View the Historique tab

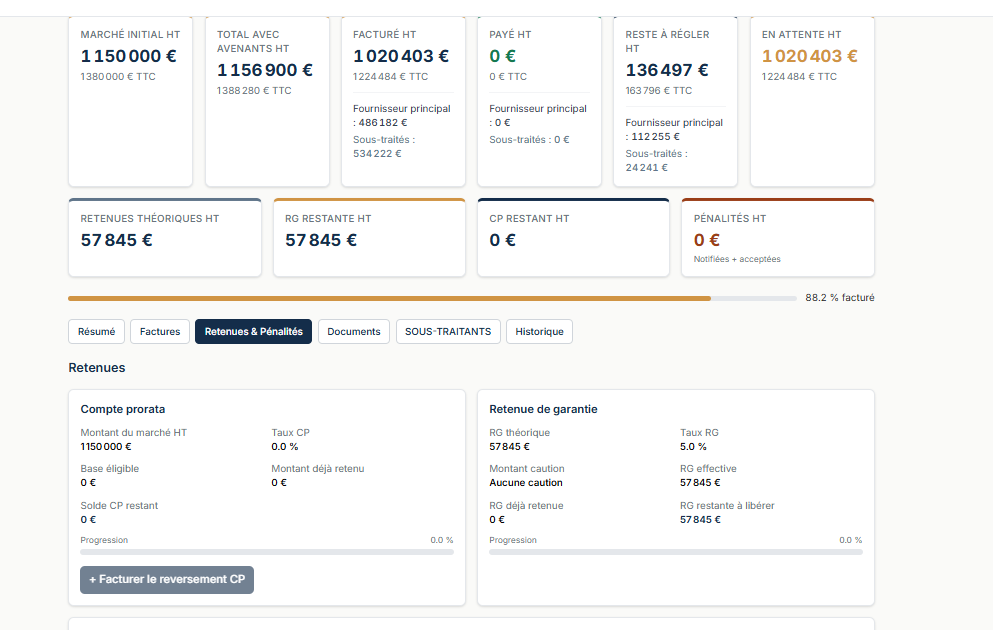pos(539,332)
